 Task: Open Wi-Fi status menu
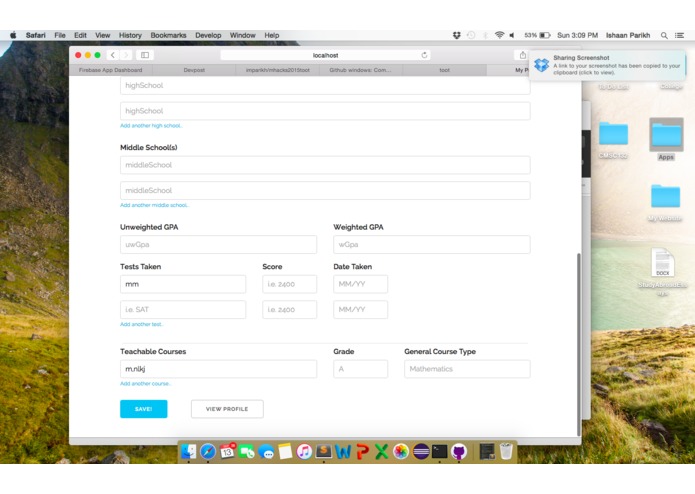coord(499,35)
